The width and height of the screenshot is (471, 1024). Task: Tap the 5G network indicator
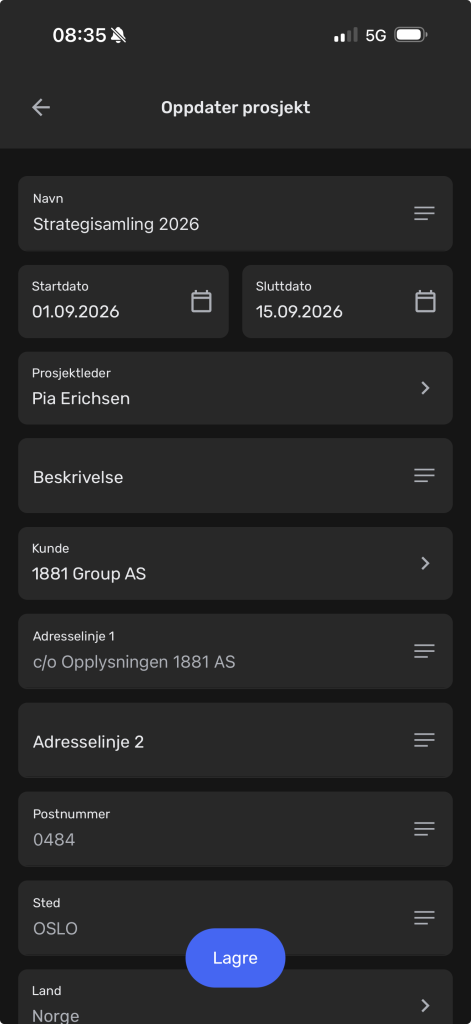coord(376,35)
